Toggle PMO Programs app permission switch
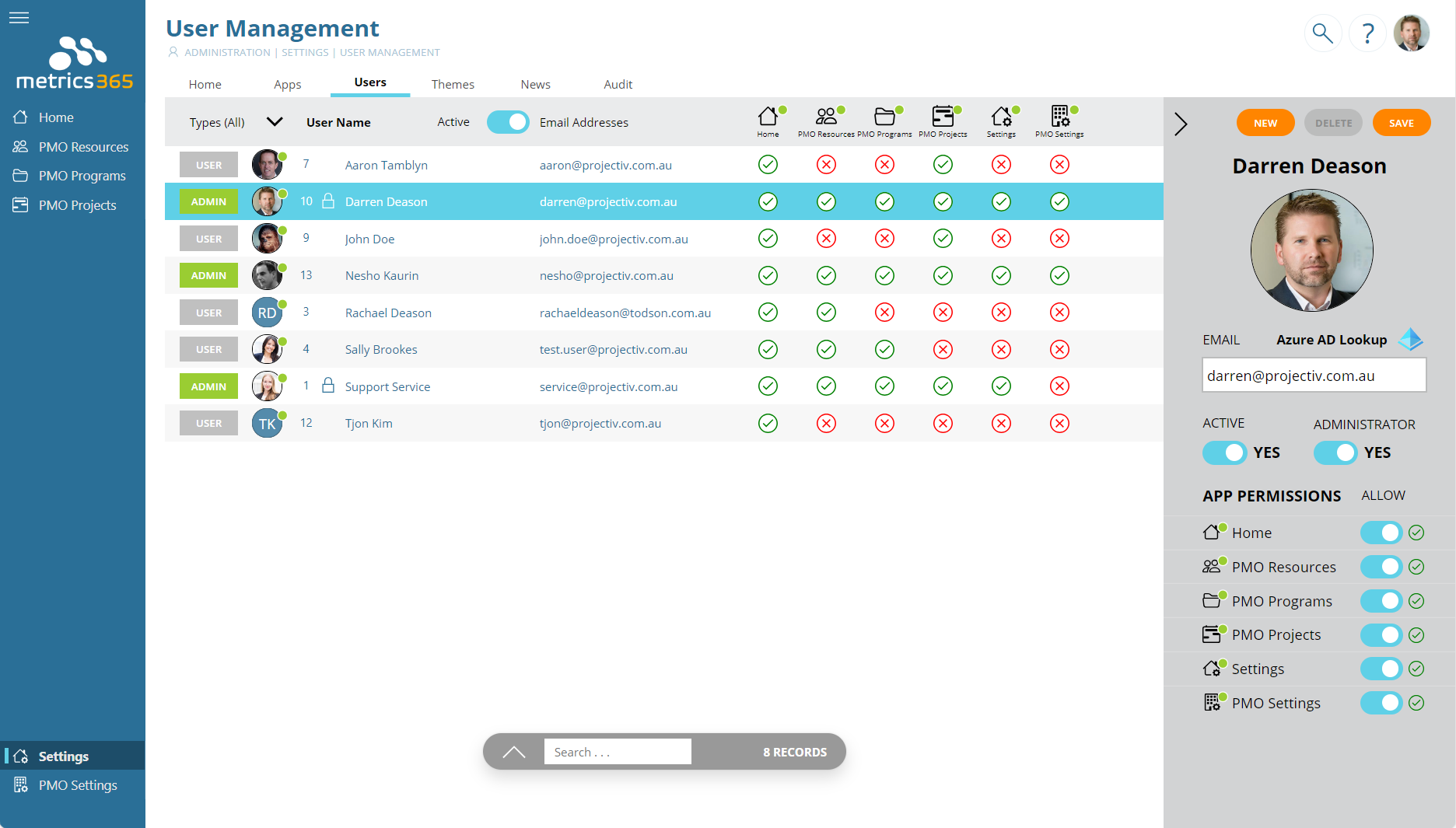Screen dimensions: 1456x828 pos(1381,601)
